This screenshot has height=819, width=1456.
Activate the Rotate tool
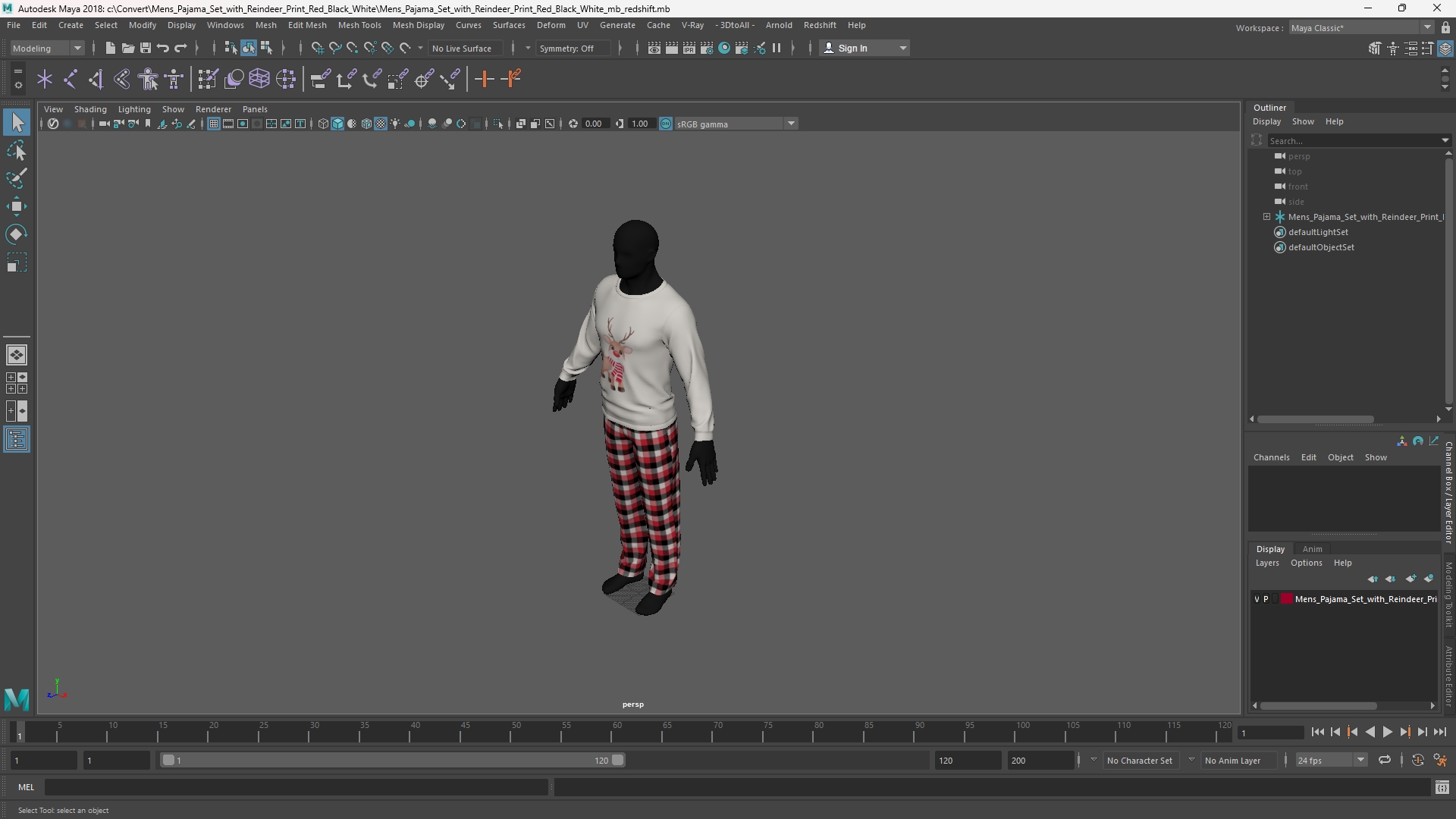coord(17,234)
